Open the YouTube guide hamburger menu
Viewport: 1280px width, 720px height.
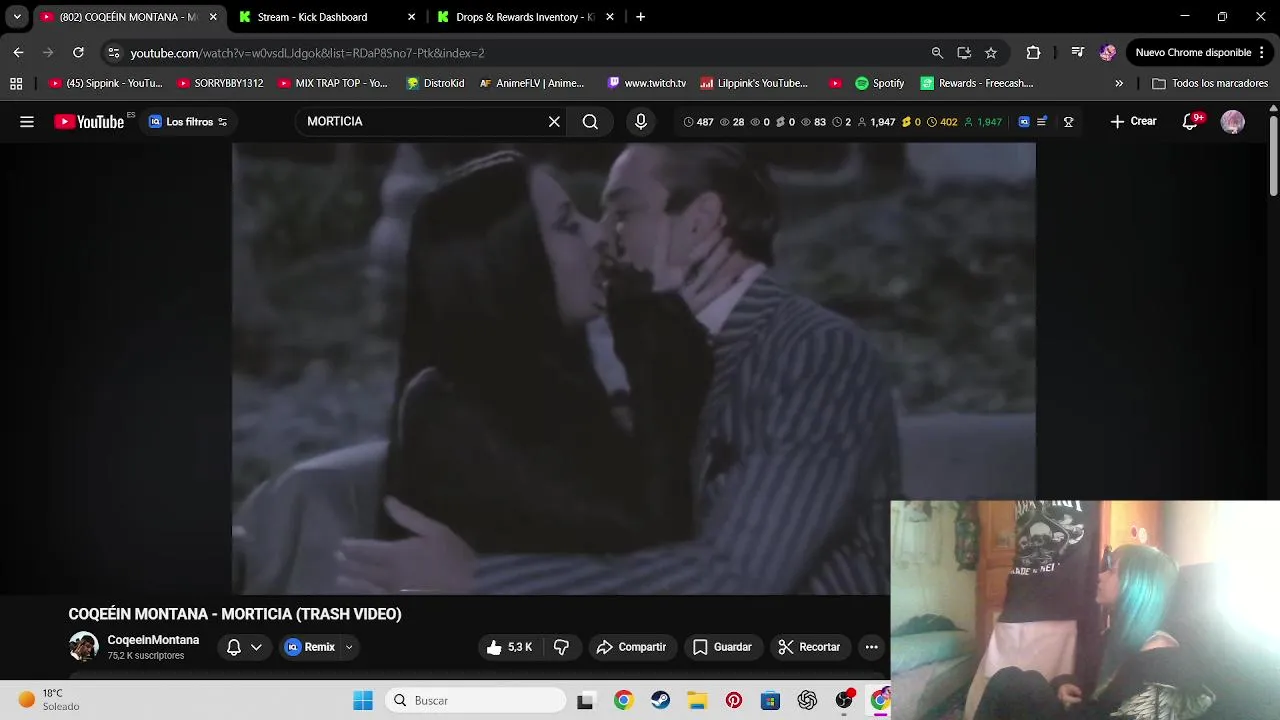[x=27, y=122]
